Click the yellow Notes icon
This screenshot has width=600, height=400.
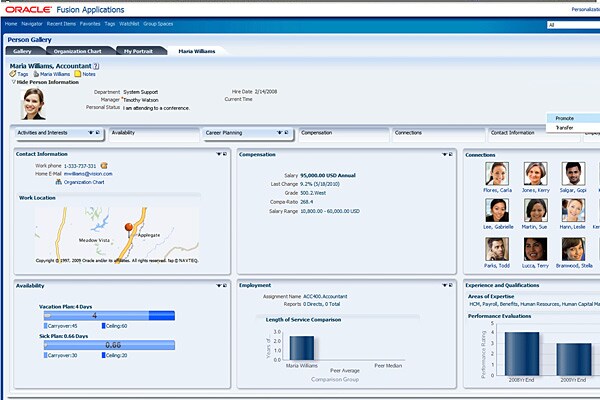pyautogui.click(x=78, y=74)
